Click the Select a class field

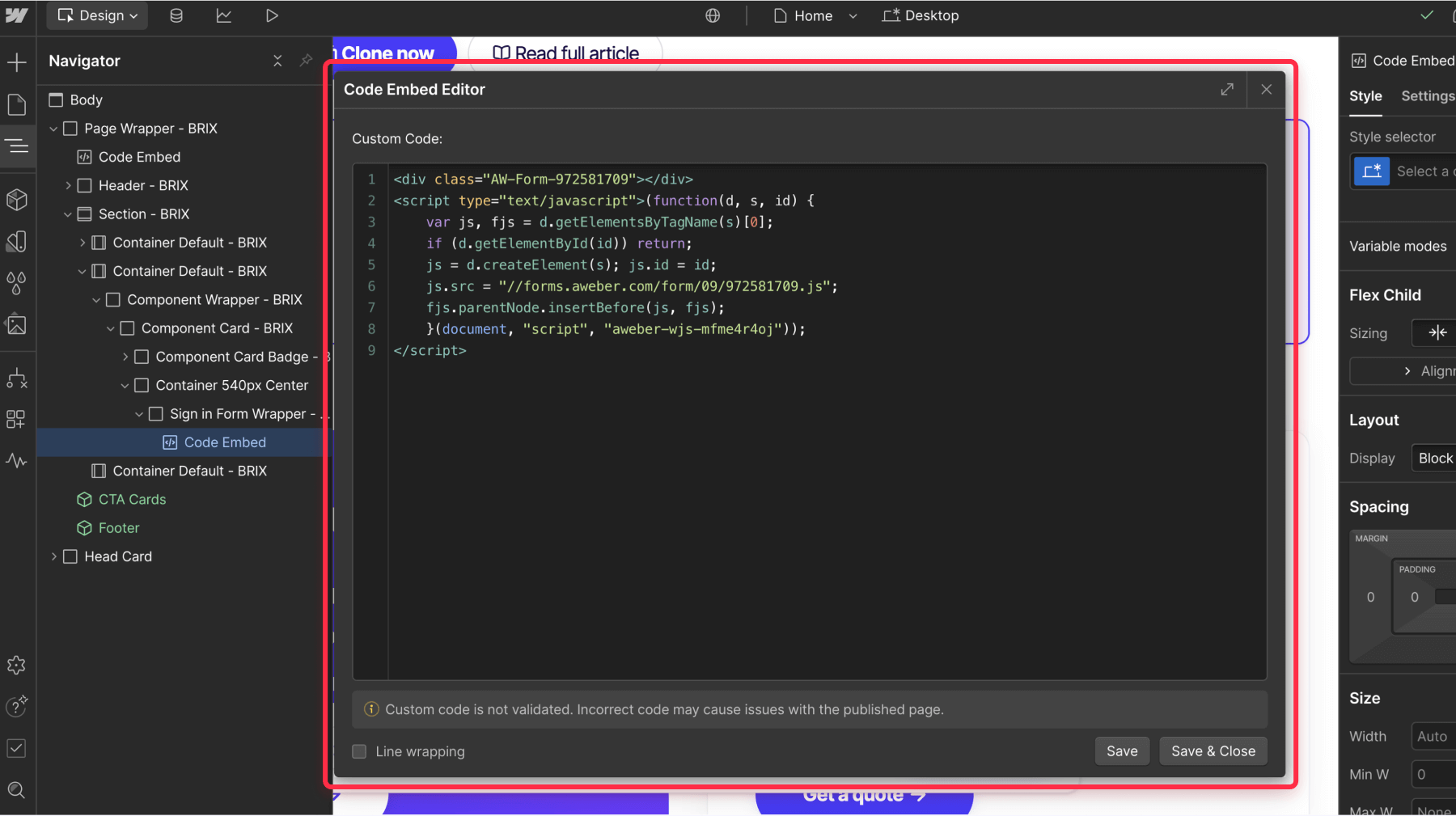click(1424, 171)
